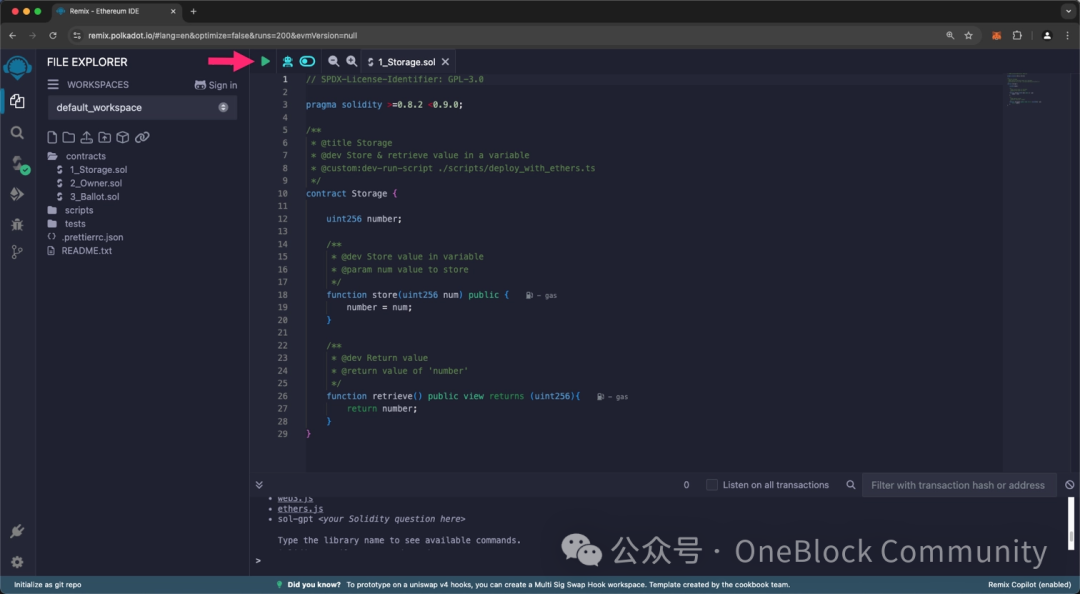
Task: Click ethers.js link in terminal
Action: pyautogui.click(x=300, y=509)
